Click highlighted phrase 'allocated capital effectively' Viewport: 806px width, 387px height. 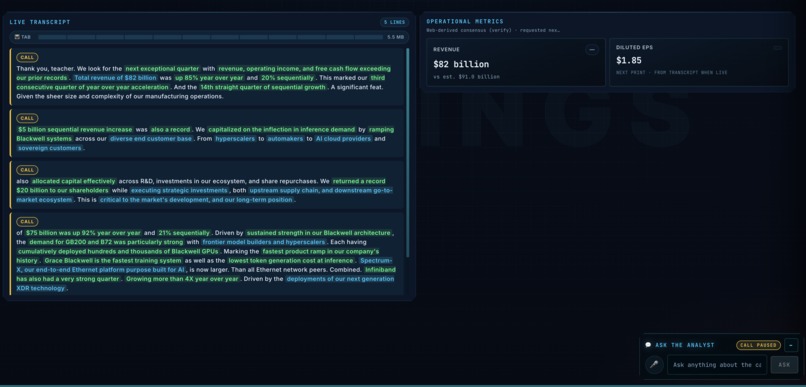[x=74, y=181]
